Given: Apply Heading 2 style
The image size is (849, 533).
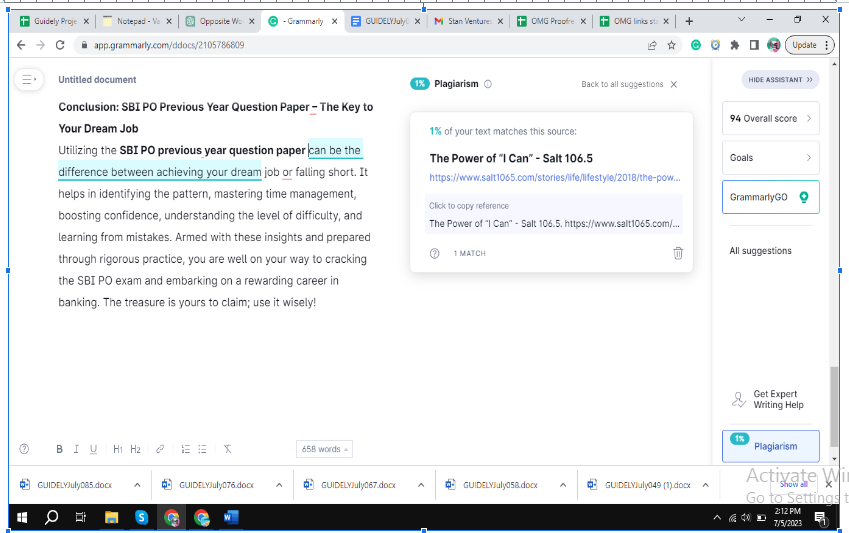Looking at the screenshot, I should tap(135, 449).
